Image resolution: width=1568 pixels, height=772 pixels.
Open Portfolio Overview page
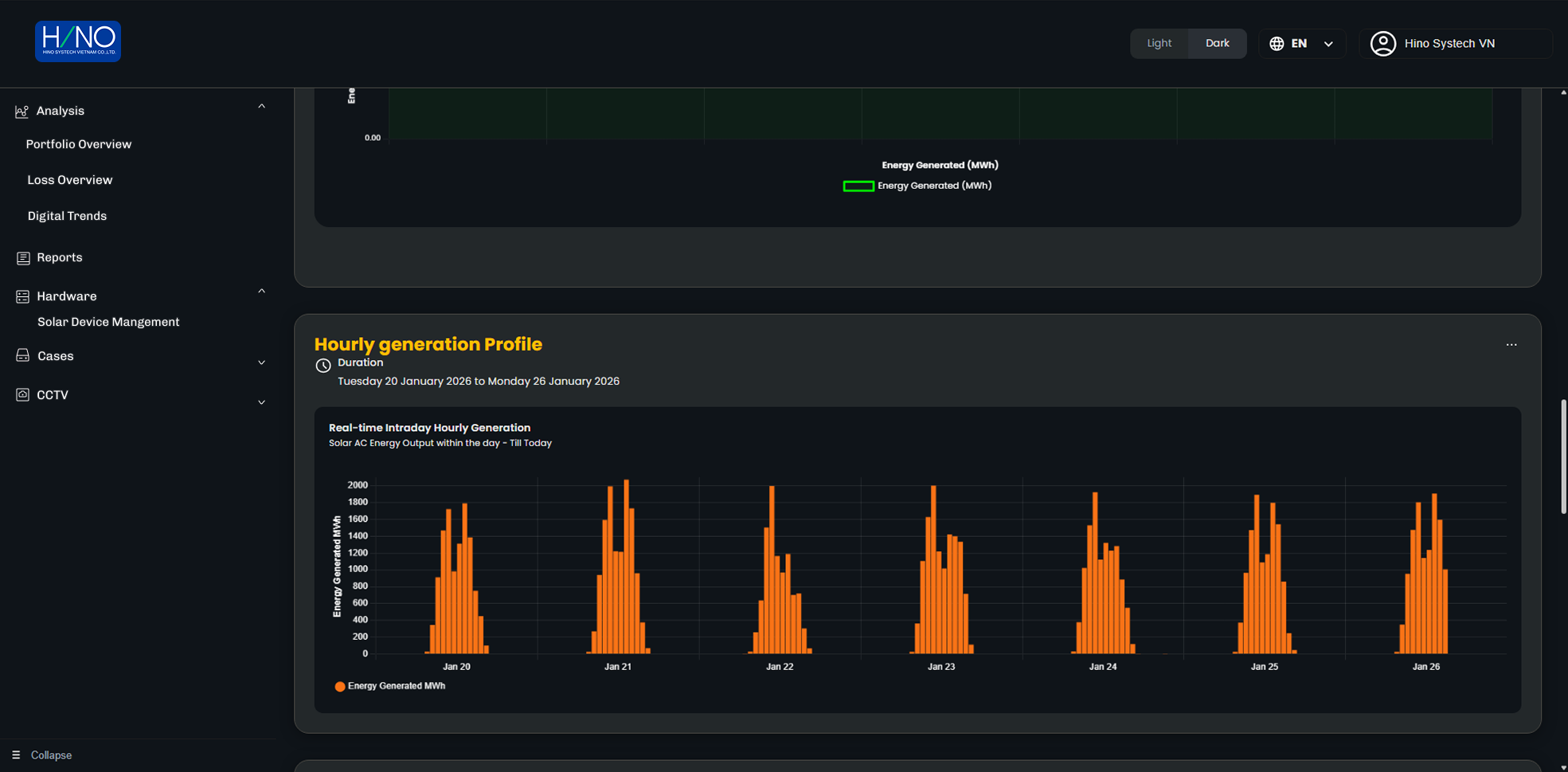(79, 144)
